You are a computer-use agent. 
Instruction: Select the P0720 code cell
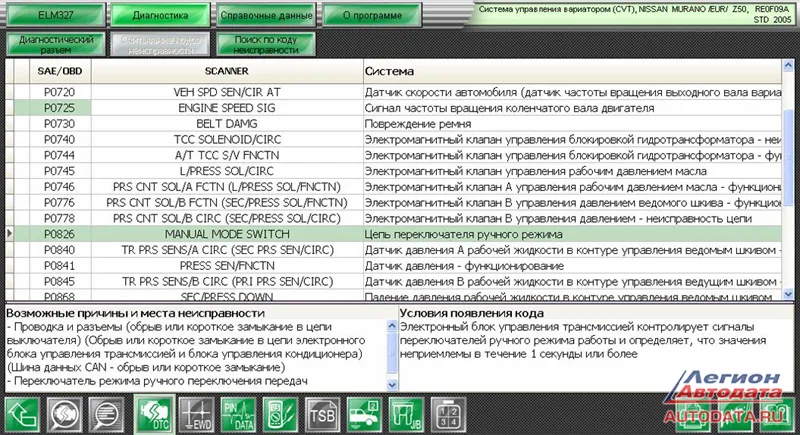click(x=60, y=92)
